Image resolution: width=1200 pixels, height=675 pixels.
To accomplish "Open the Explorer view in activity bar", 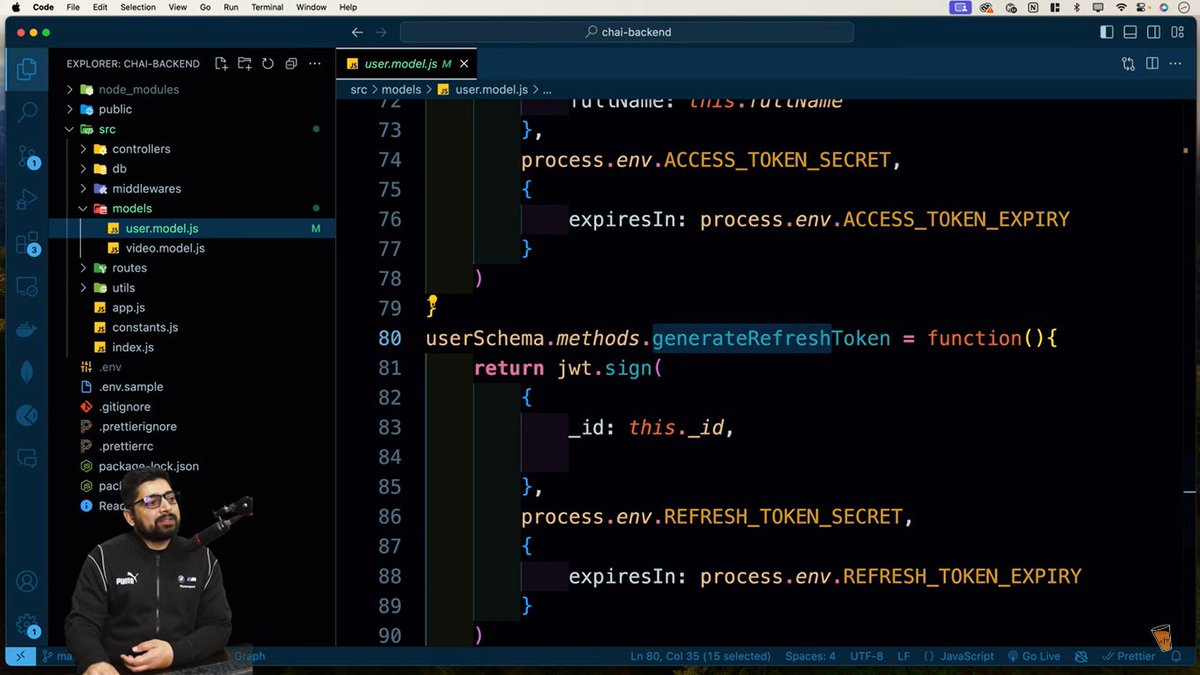I will click(27, 69).
